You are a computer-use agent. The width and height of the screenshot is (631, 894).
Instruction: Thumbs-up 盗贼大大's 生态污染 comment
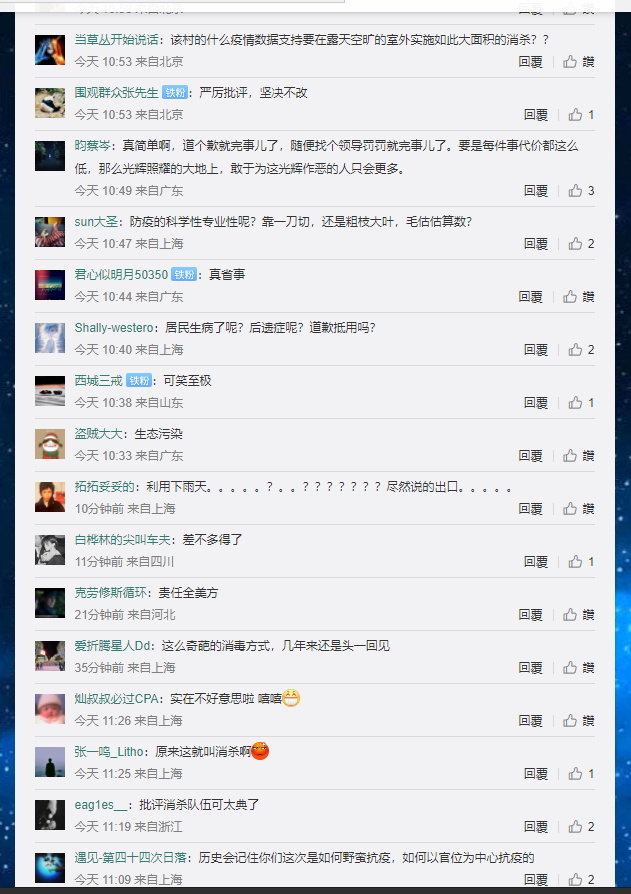click(x=579, y=456)
